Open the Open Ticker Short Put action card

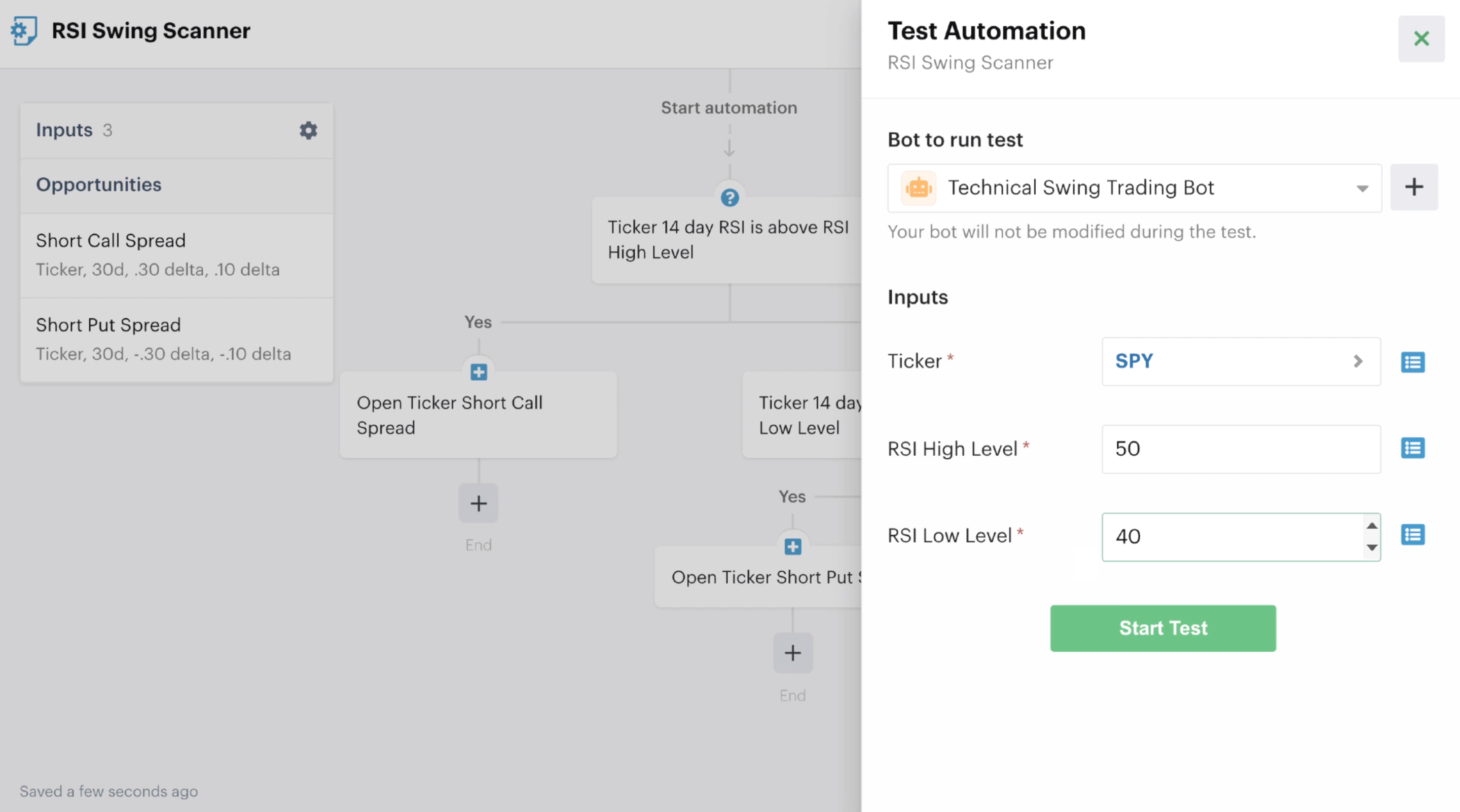[758, 577]
